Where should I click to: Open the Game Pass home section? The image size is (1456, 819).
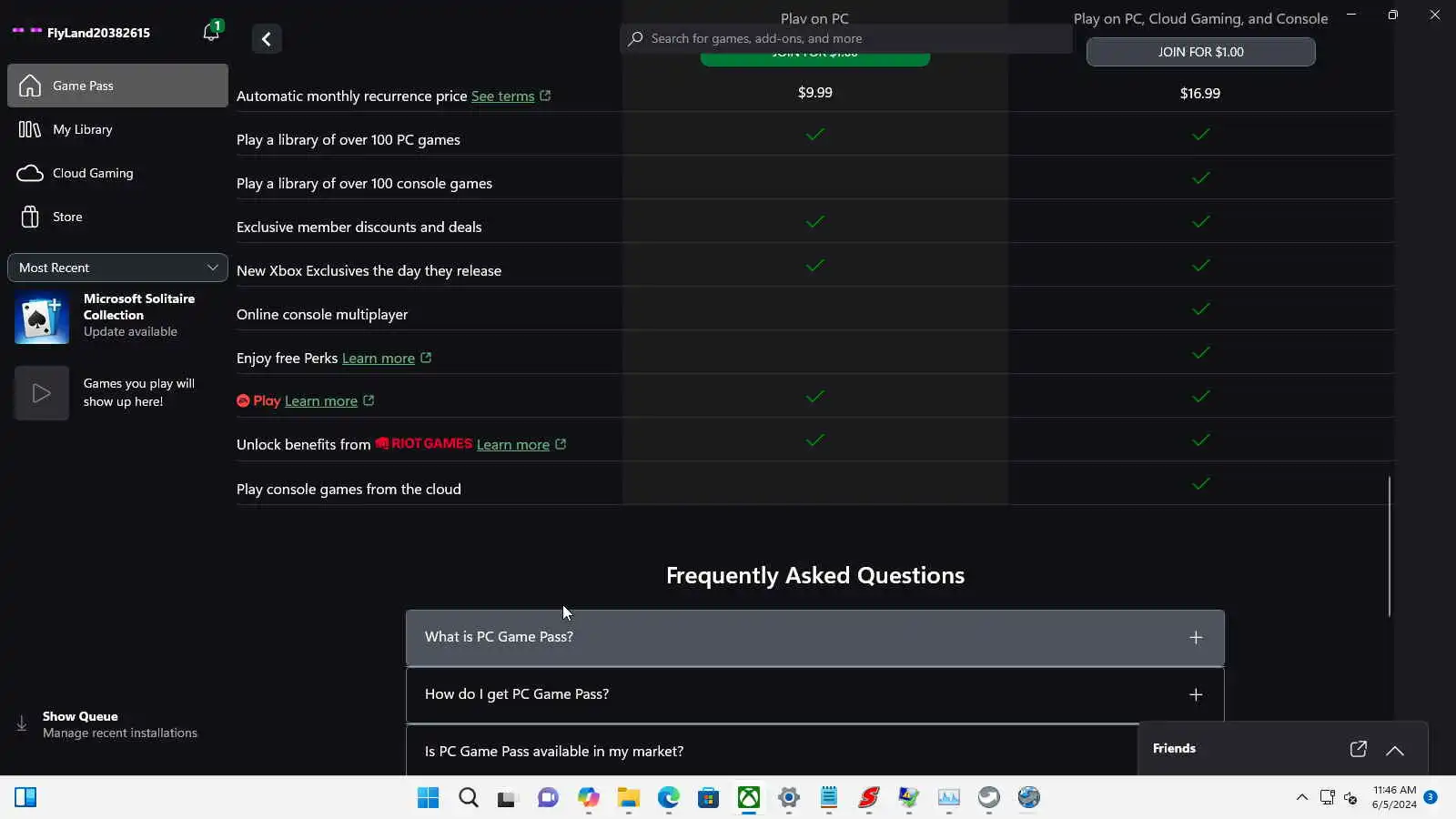click(117, 86)
